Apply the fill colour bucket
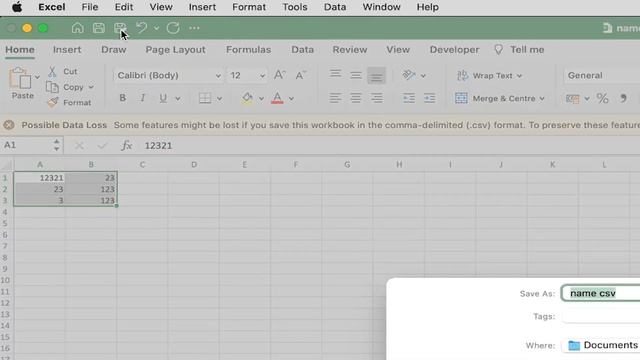The height and width of the screenshot is (360, 640). tap(247, 98)
